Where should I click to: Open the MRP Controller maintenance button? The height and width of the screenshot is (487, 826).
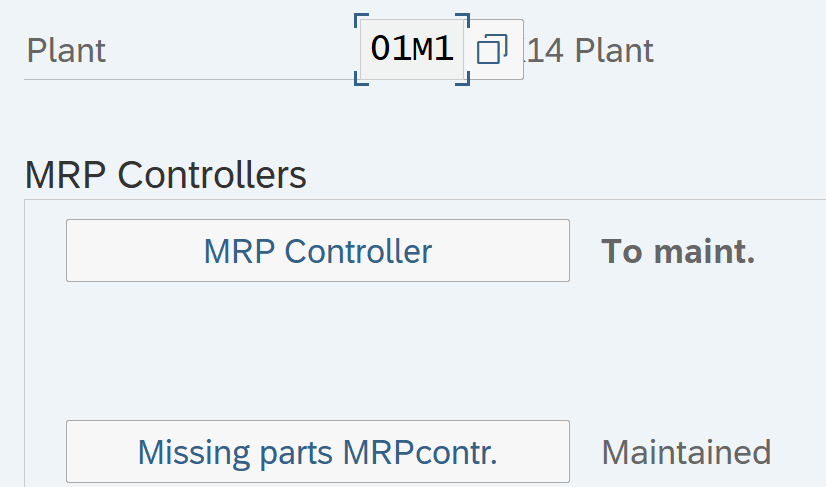click(x=317, y=251)
